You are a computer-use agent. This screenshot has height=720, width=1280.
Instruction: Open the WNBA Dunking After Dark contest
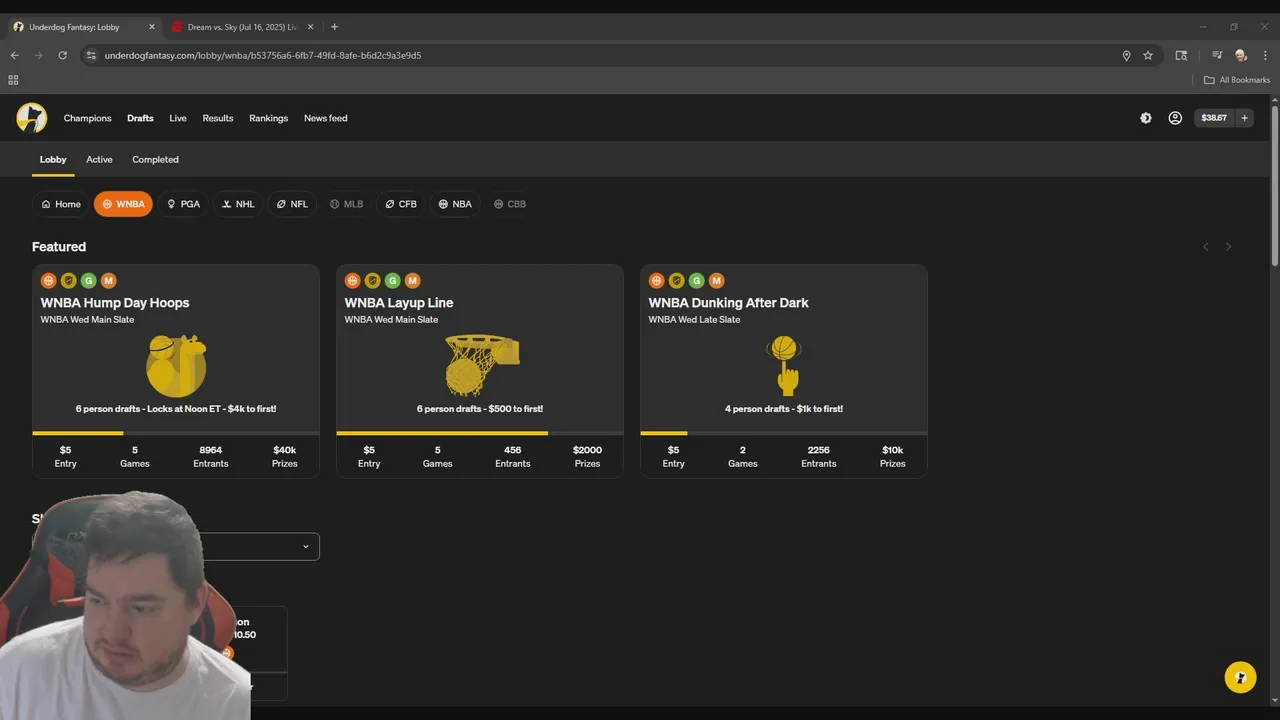tap(784, 371)
